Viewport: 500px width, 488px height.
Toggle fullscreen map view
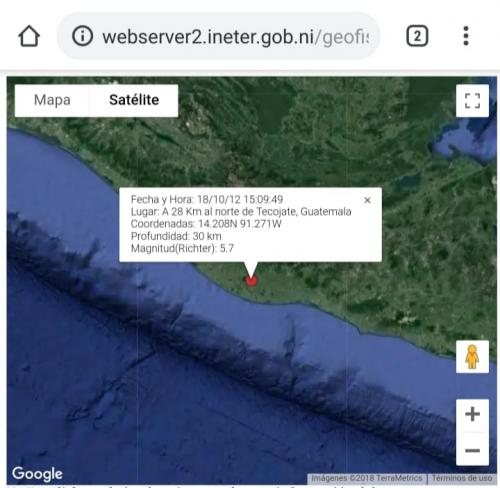click(472, 100)
